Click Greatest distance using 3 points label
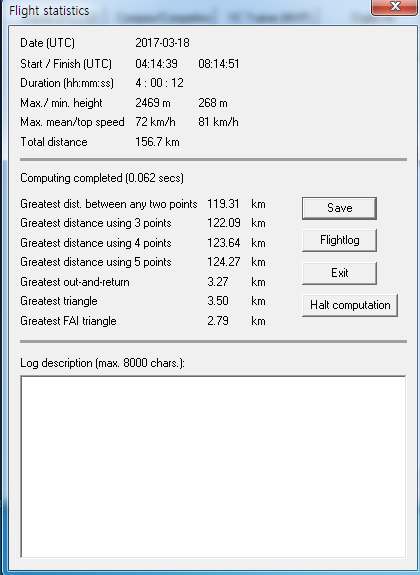 pos(96,223)
